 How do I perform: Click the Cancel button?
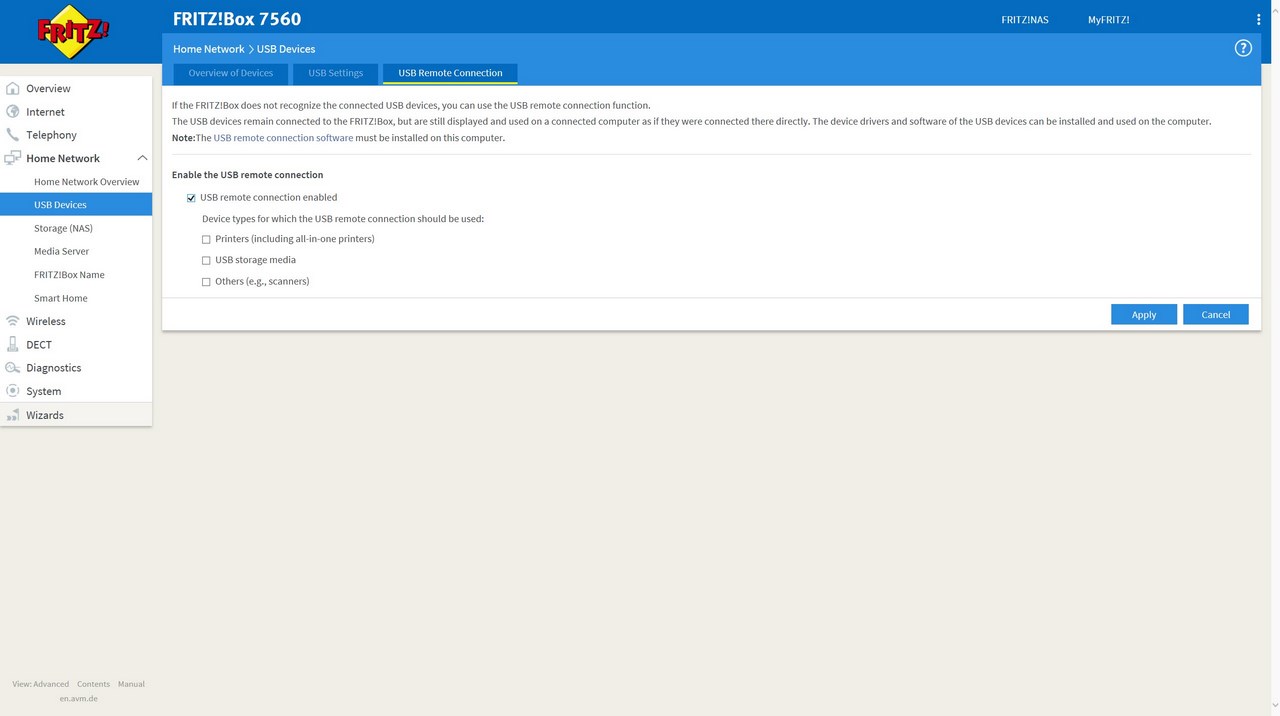pos(1216,314)
